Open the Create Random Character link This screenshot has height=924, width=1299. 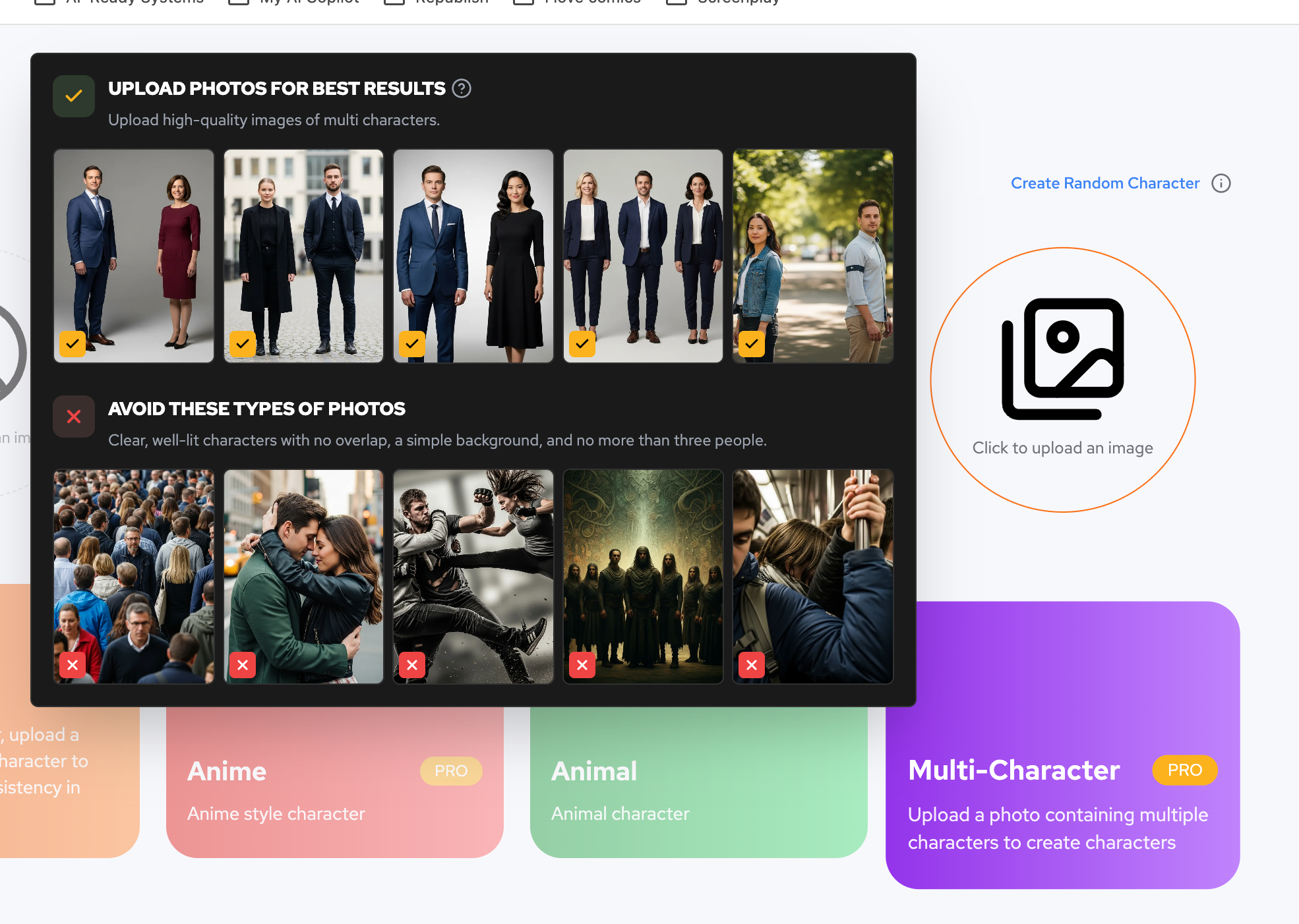tap(1105, 183)
